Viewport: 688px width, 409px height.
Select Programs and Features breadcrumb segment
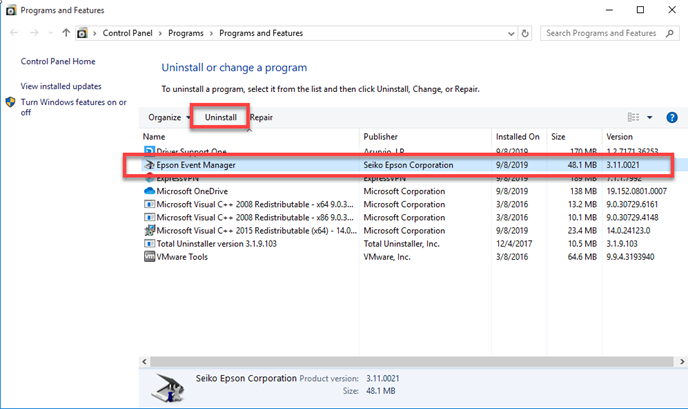tap(261, 33)
